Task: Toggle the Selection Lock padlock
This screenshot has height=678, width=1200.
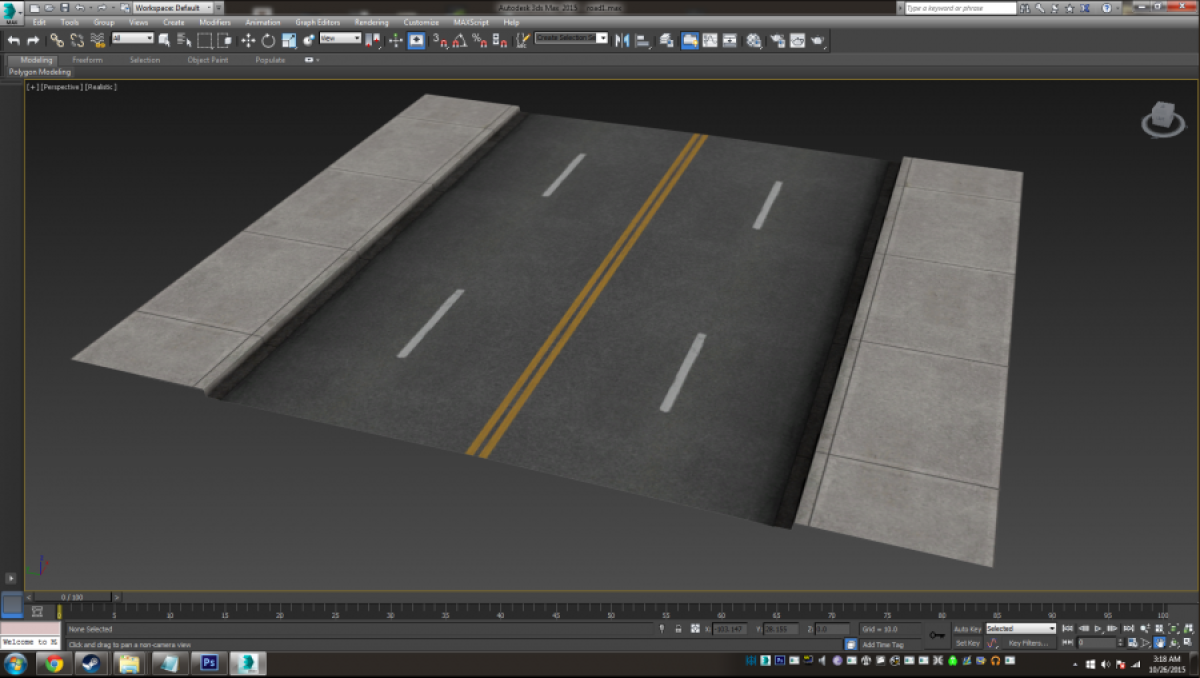Action: (x=679, y=629)
